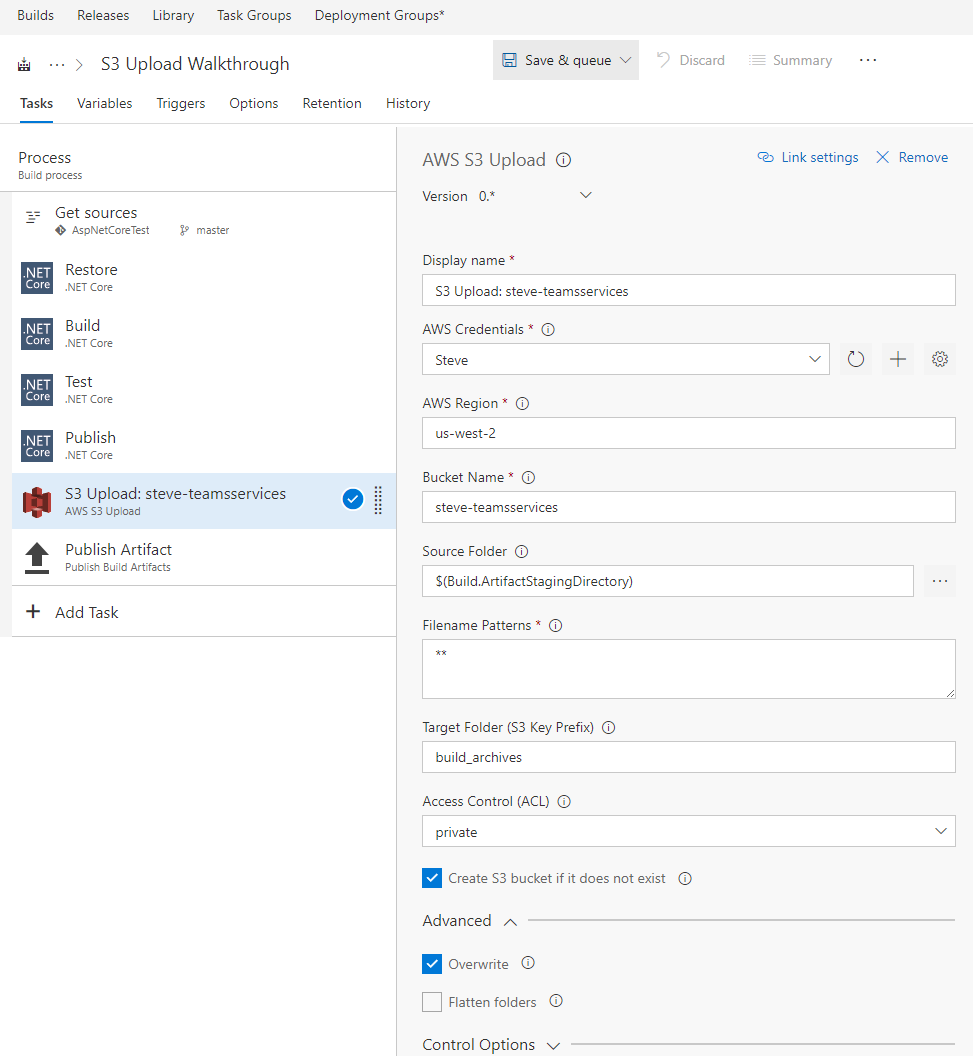973x1056 pixels.
Task: Click the info icon next to AWS Region
Action: [523, 403]
